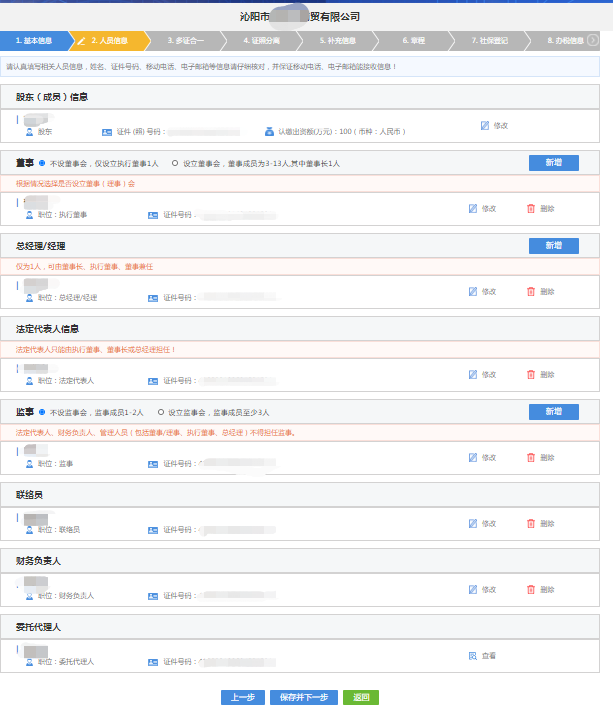
Task: Click 职位：法定代表人 label
Action: click(66, 381)
